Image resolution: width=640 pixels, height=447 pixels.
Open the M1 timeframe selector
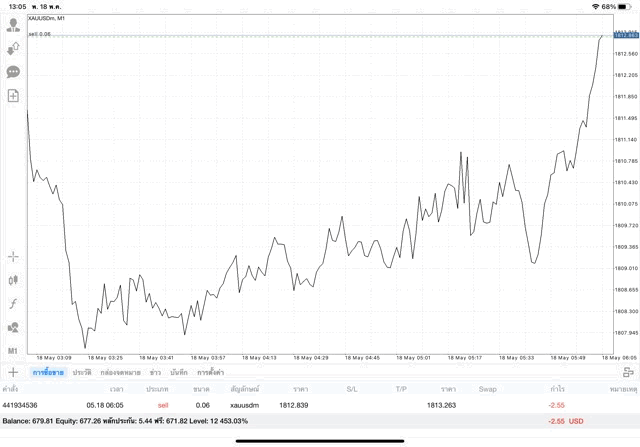point(13,351)
